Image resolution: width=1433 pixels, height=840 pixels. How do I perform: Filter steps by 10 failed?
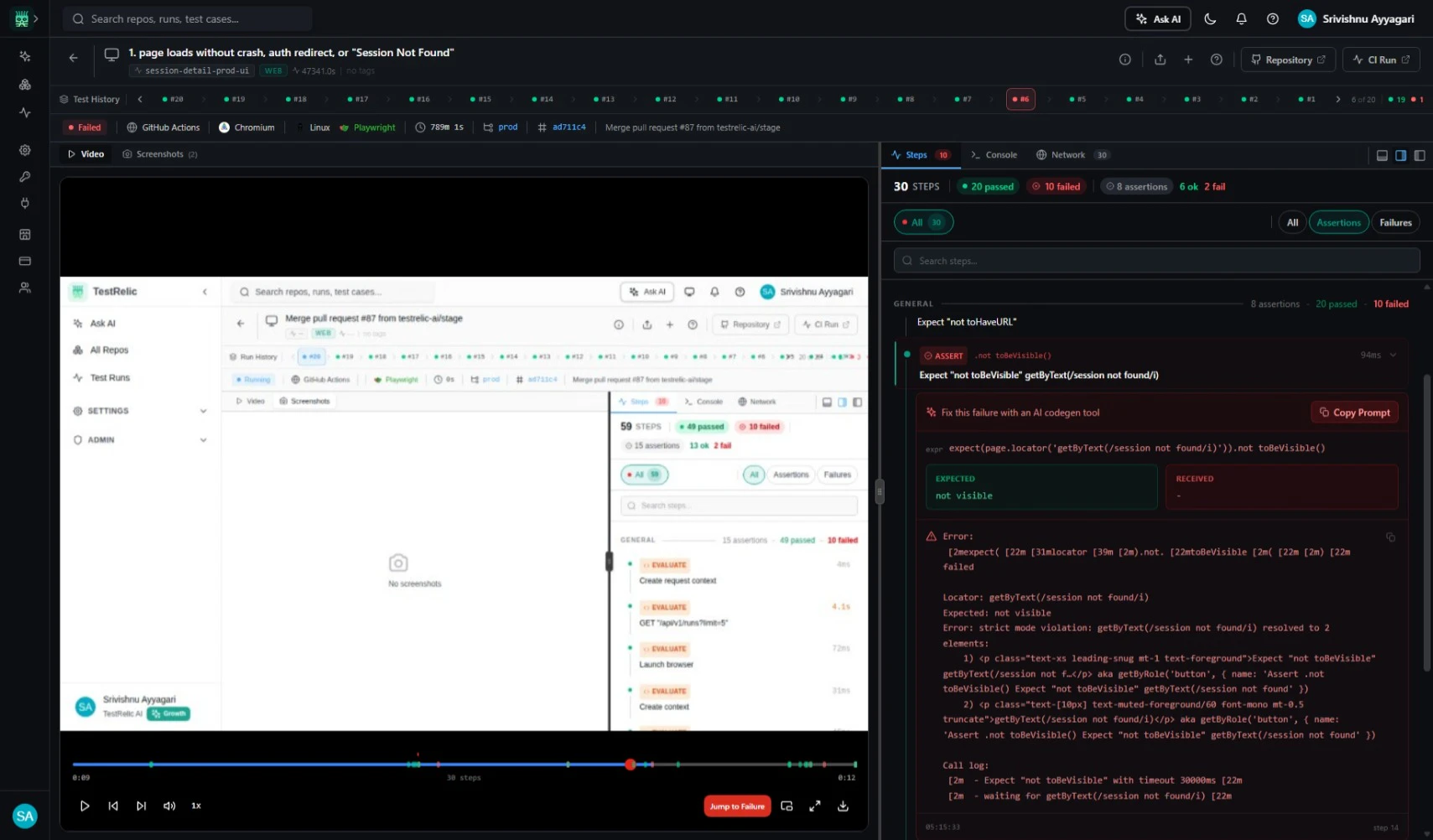pos(1057,186)
